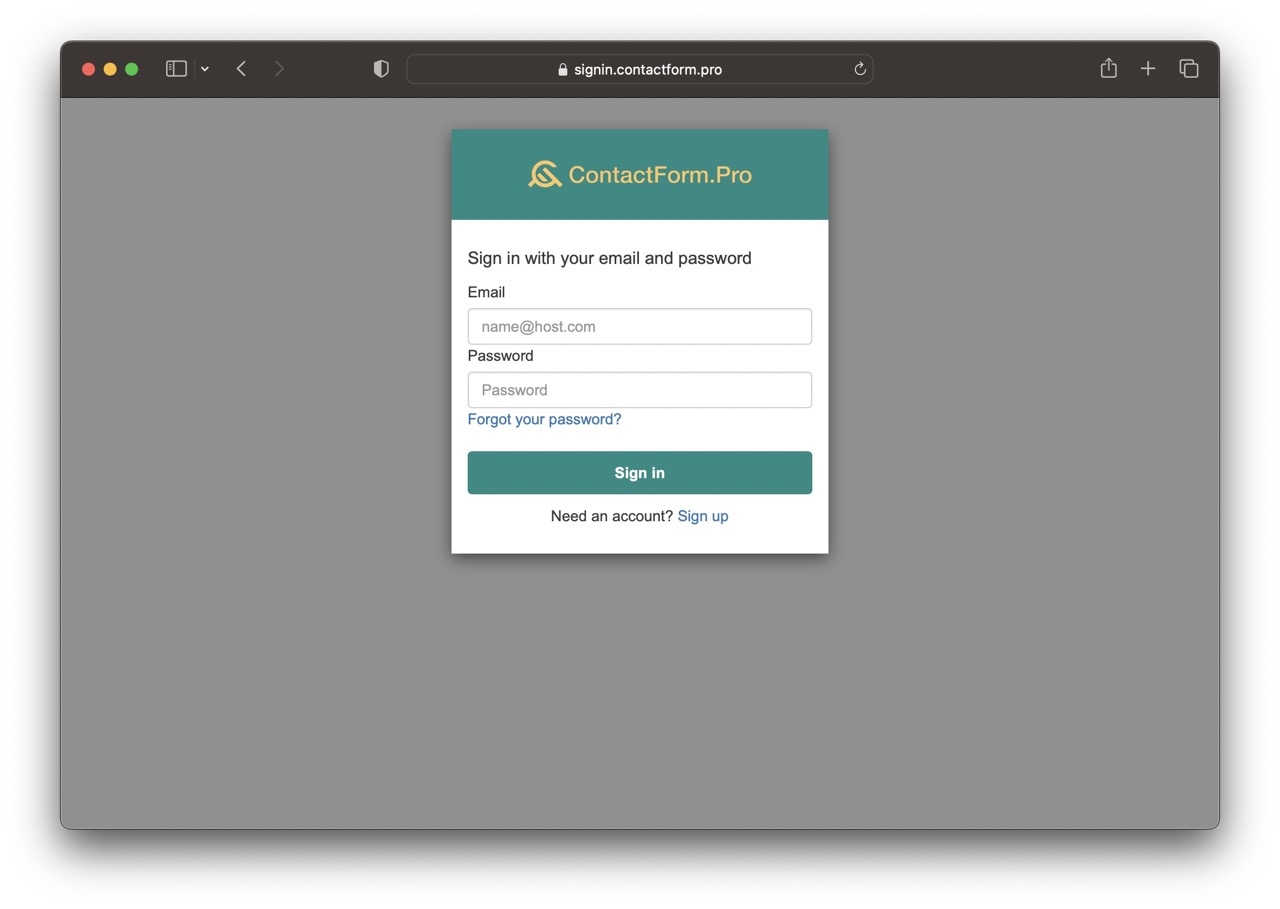Open the share sheet icon
The height and width of the screenshot is (909, 1280).
pos(1108,68)
